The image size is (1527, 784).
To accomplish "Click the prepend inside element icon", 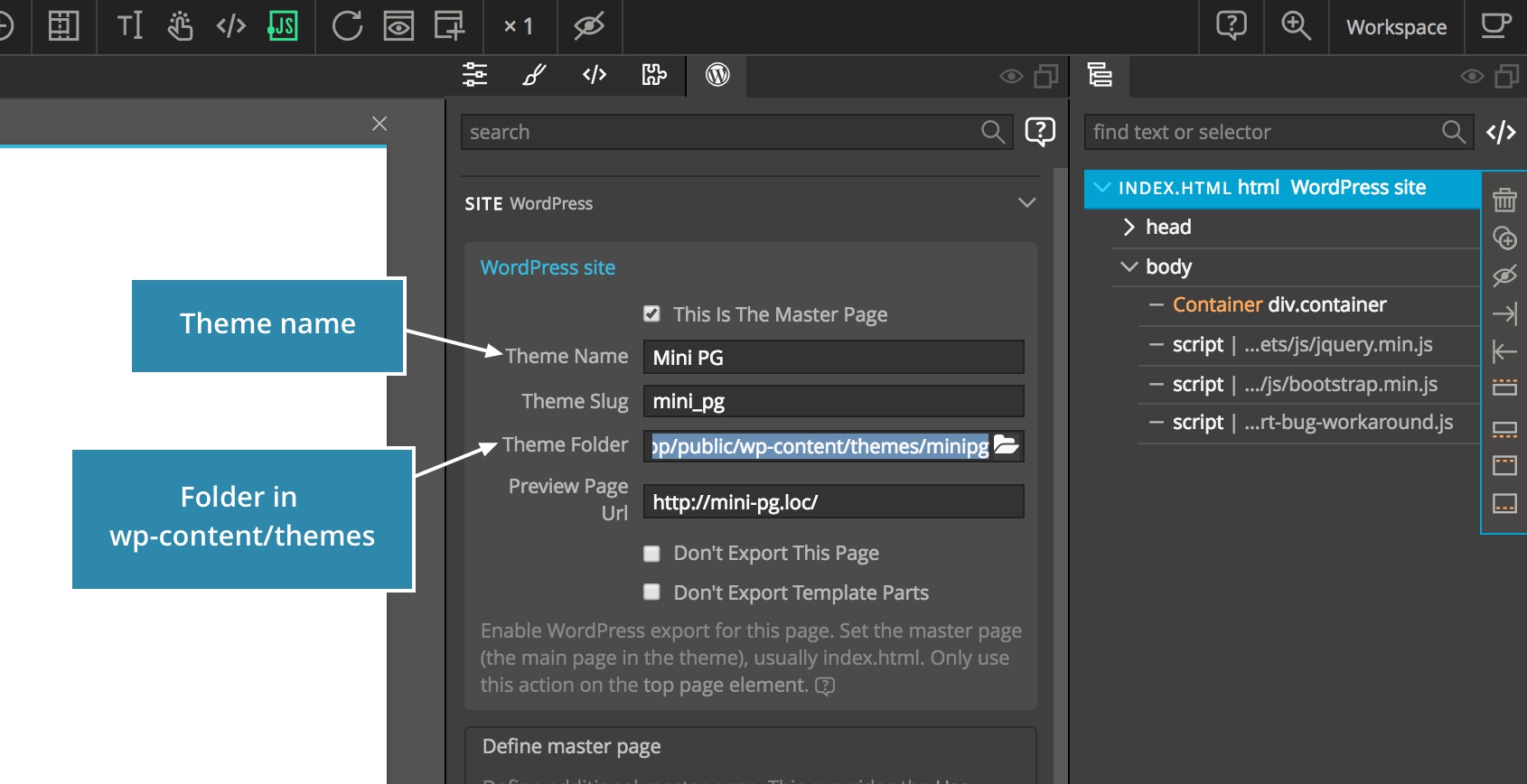I will coord(1504,465).
